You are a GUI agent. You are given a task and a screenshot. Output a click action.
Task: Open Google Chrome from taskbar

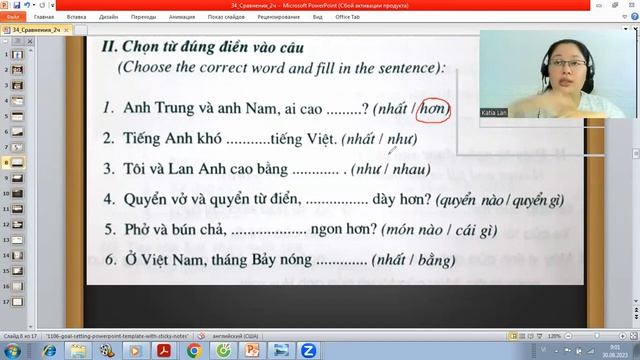point(194,351)
